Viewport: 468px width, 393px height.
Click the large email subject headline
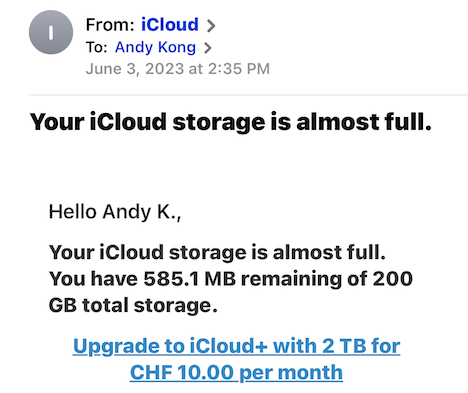[231, 122]
